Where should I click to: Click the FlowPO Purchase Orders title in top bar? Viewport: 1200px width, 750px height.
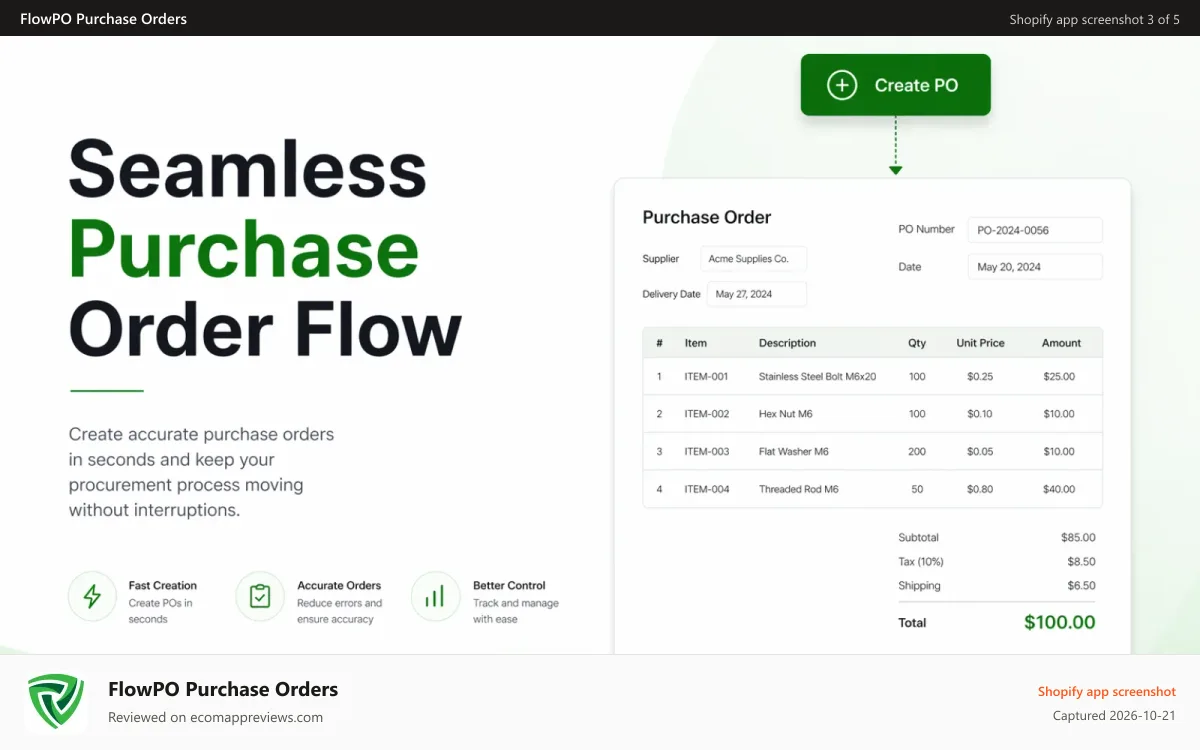pos(103,19)
